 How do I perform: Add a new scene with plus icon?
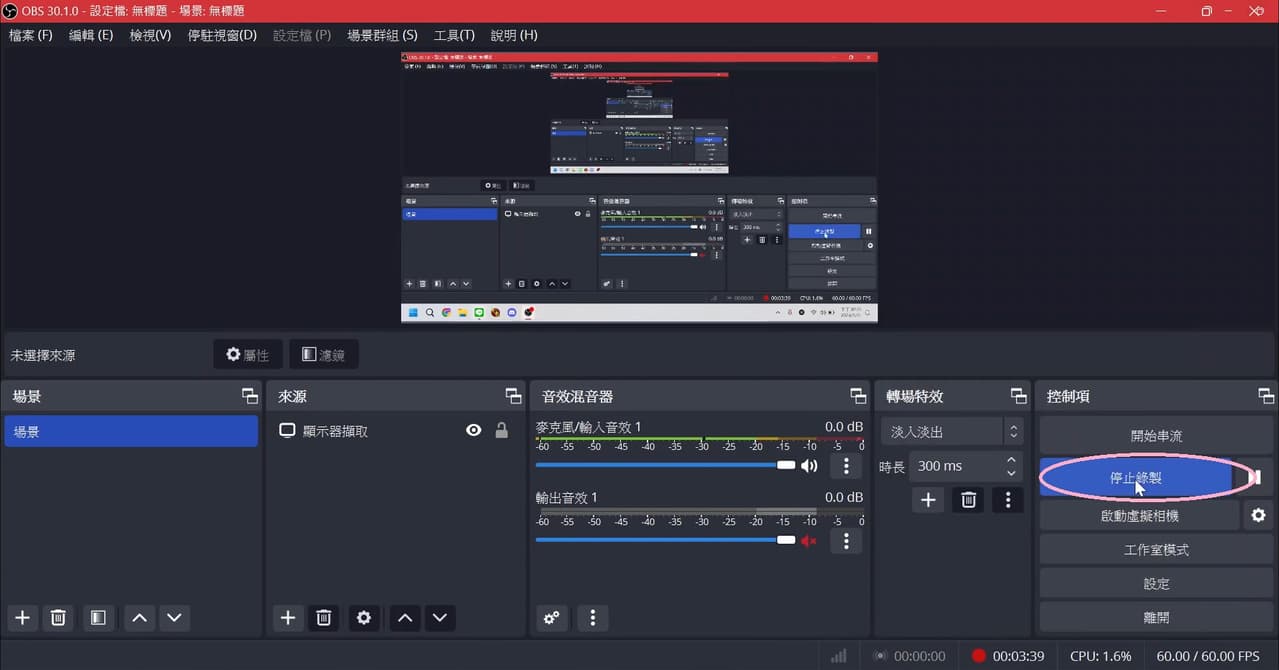(x=23, y=618)
